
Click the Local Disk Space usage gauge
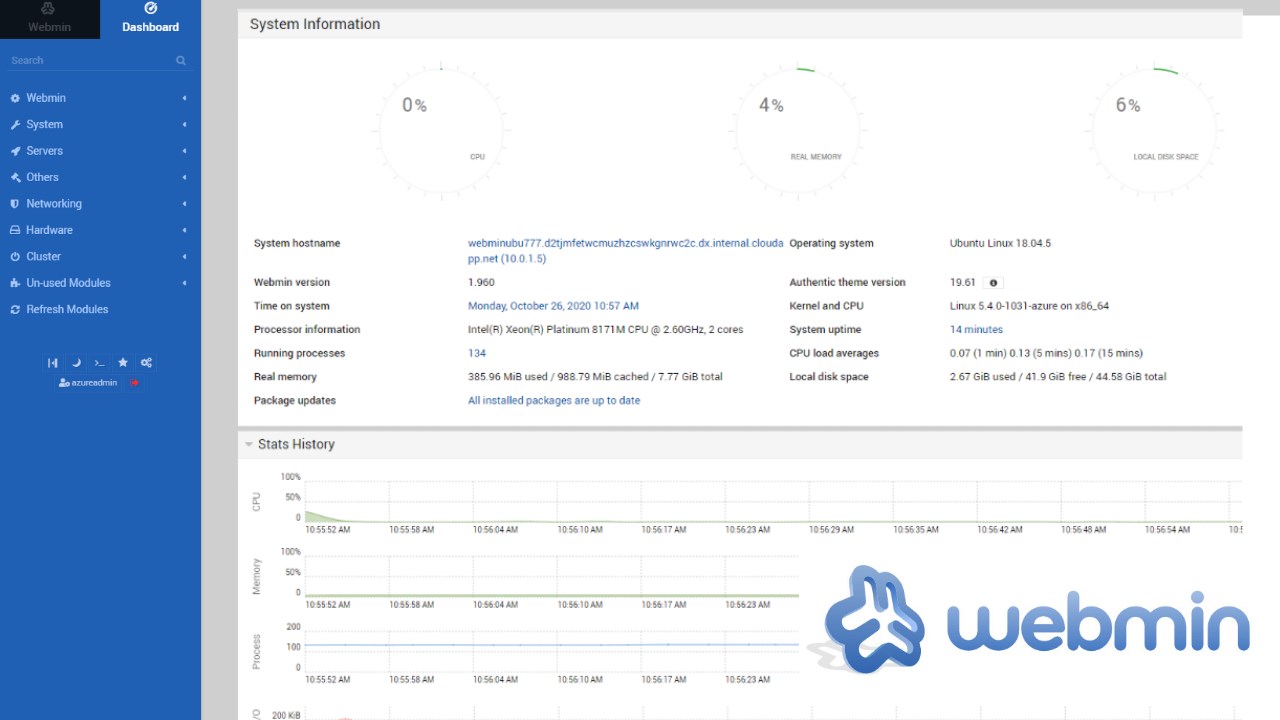pos(1155,131)
